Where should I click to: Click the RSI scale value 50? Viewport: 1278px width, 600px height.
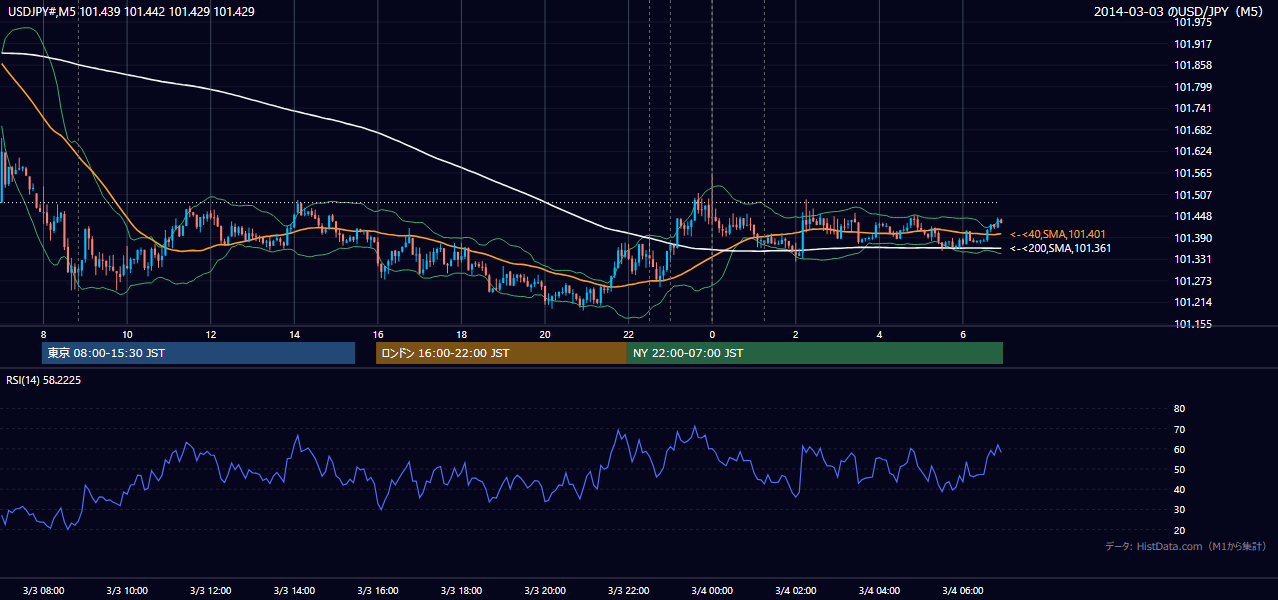[x=1179, y=469]
